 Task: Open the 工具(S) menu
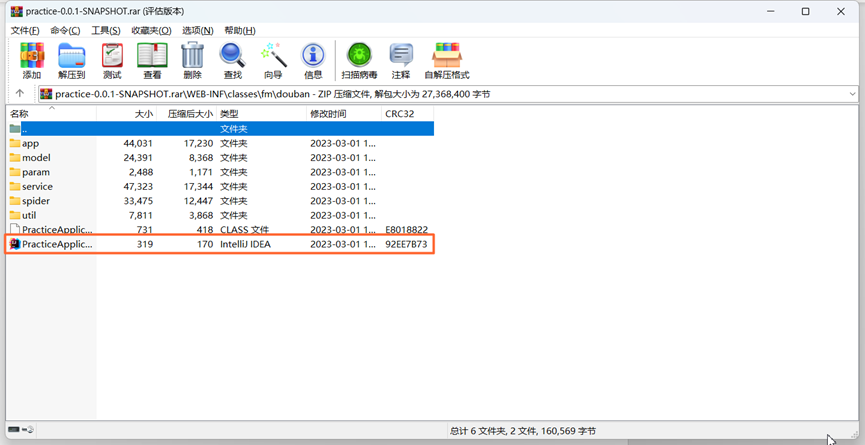tap(105, 31)
